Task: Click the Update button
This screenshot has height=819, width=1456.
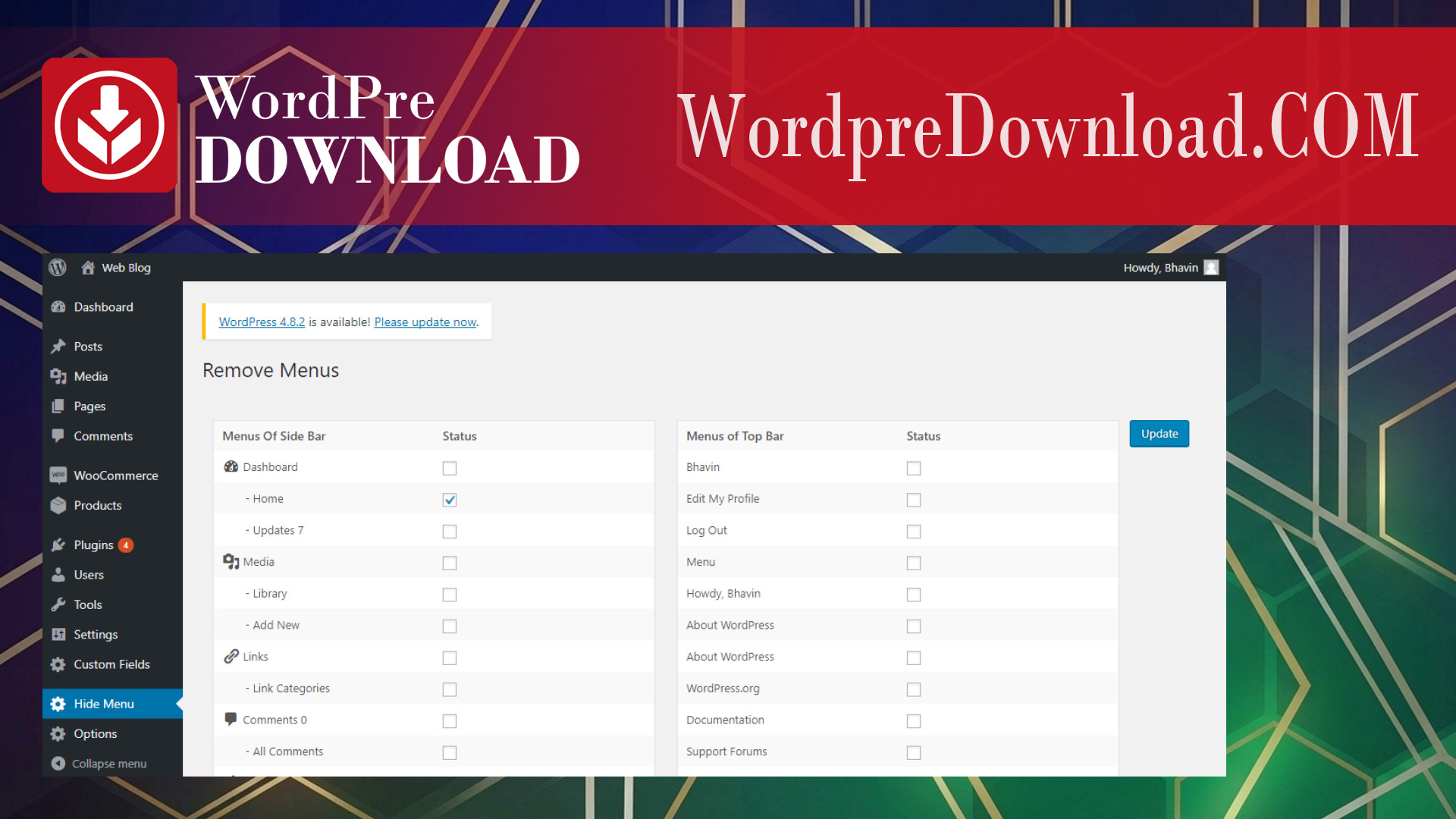Action: (1159, 434)
